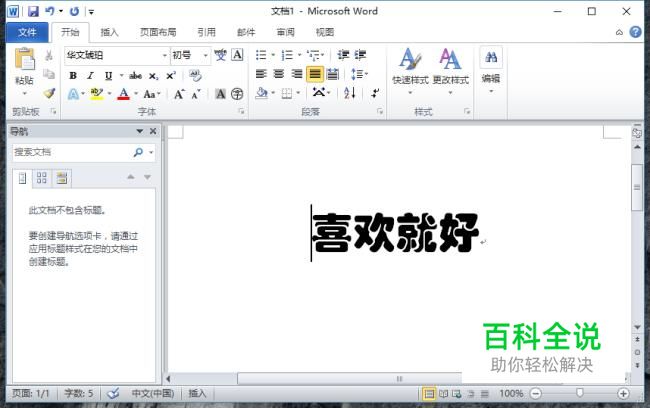This screenshot has height=408, width=650.
Task: Click the Enclose Characters circle icon
Action: (x=237, y=94)
